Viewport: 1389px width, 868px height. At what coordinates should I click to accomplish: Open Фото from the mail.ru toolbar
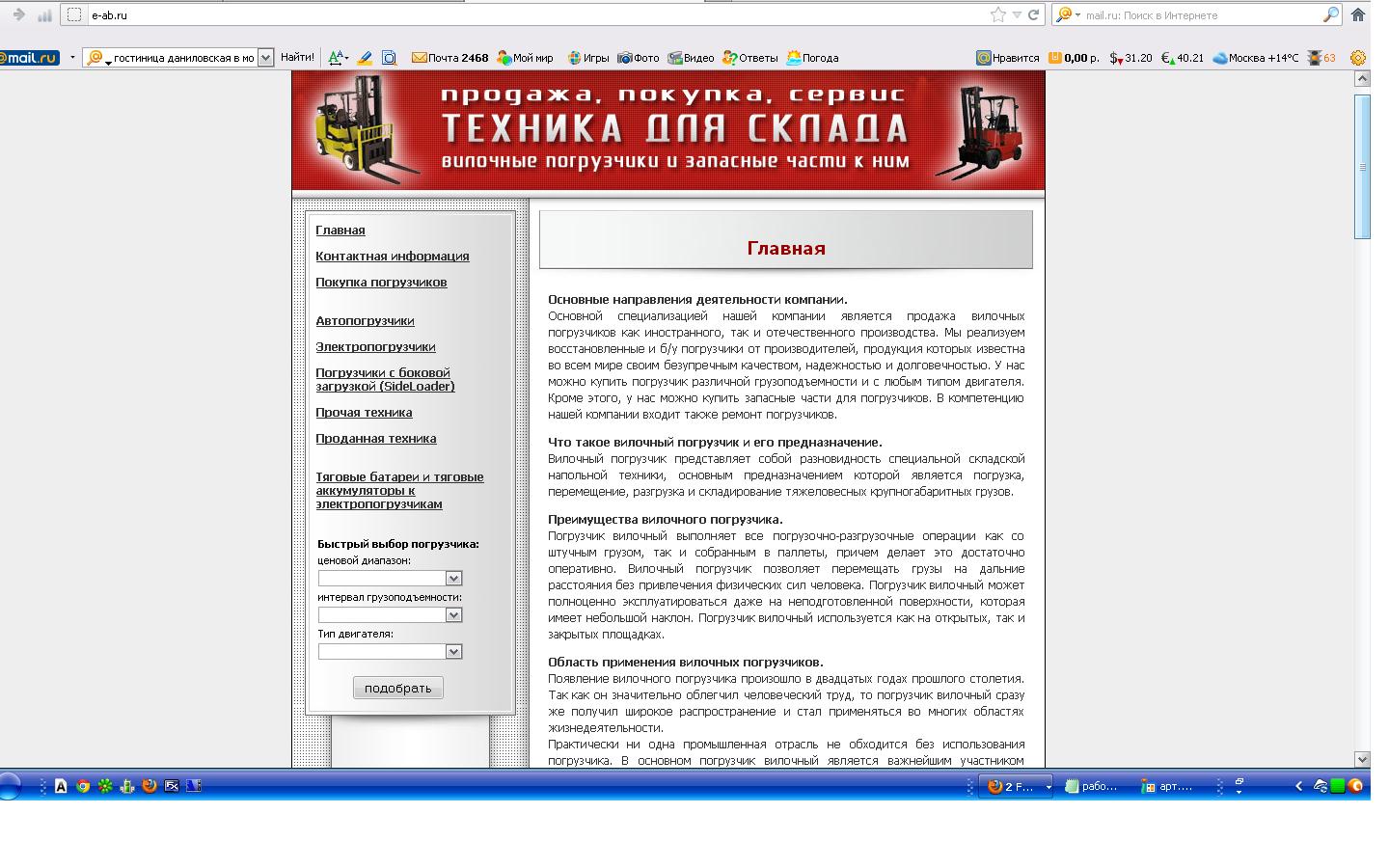click(639, 58)
